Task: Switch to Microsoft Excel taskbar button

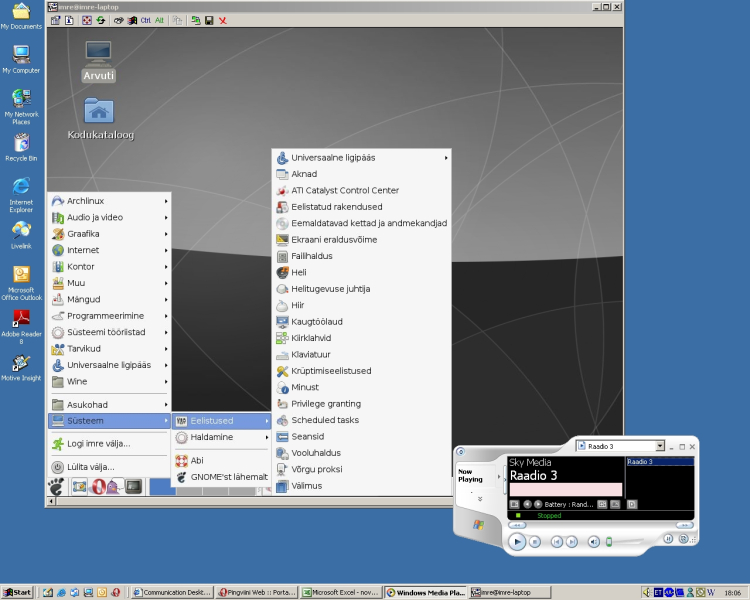Action: point(341,592)
